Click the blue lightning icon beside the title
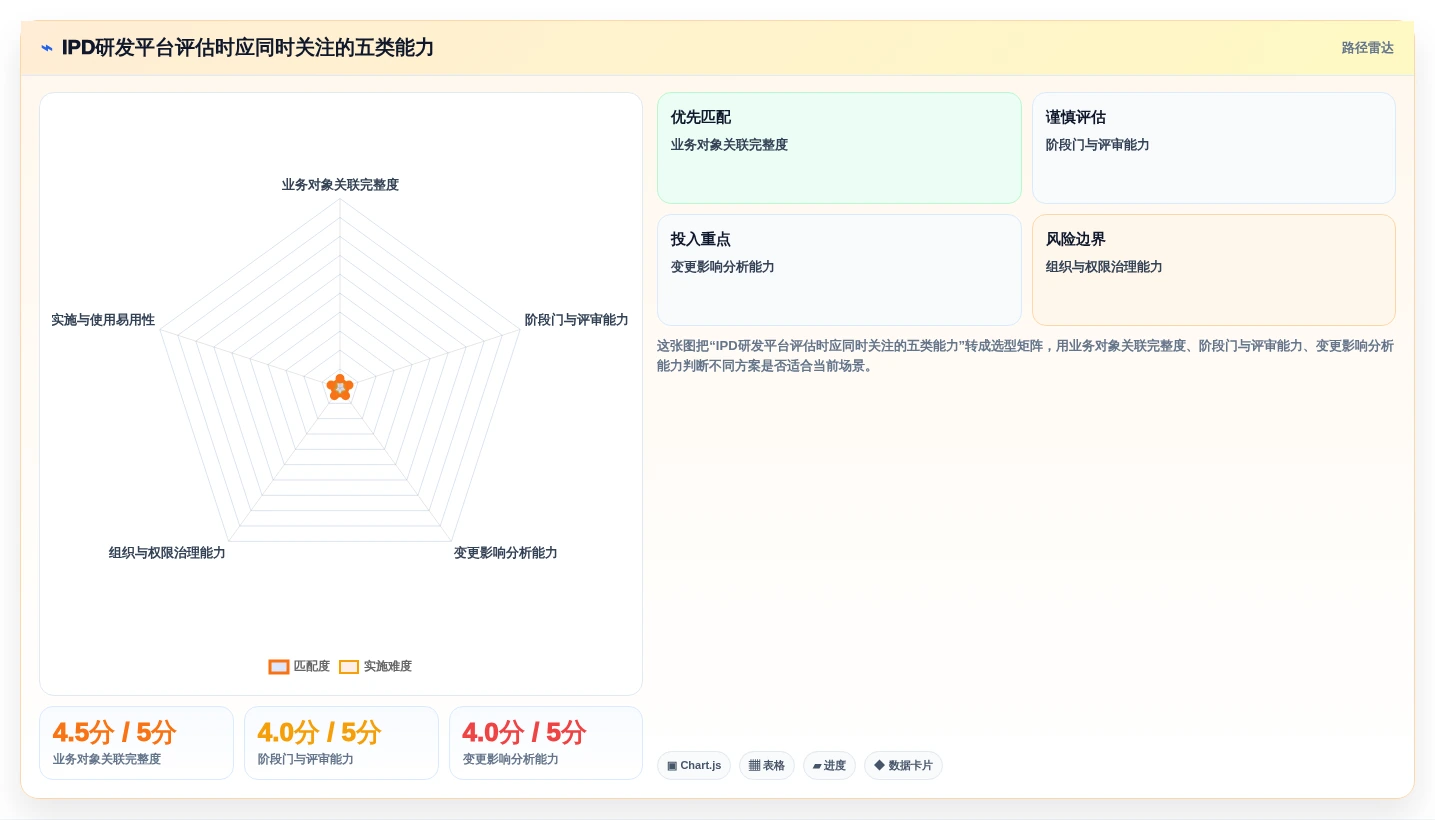 click(x=47, y=48)
